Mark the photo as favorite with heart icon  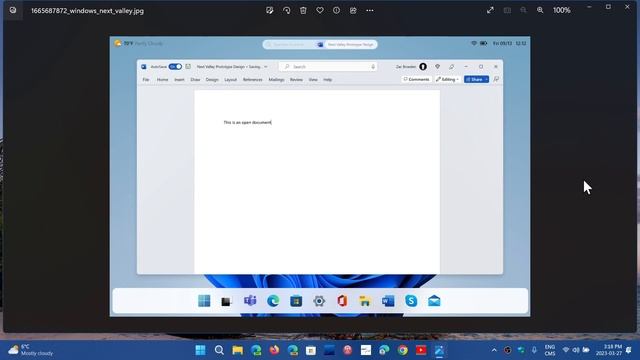click(x=320, y=11)
